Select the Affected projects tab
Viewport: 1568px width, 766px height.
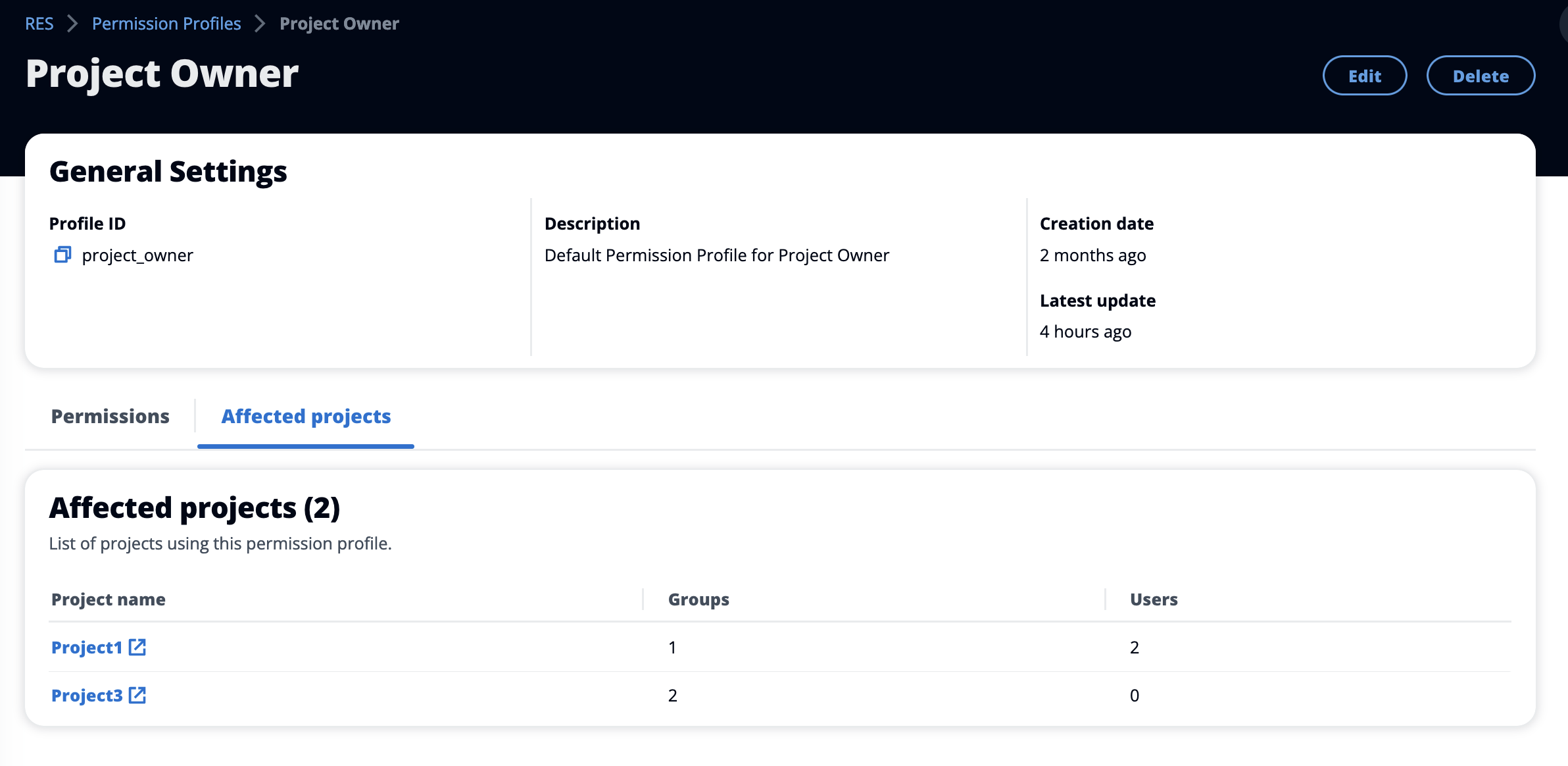pos(305,415)
